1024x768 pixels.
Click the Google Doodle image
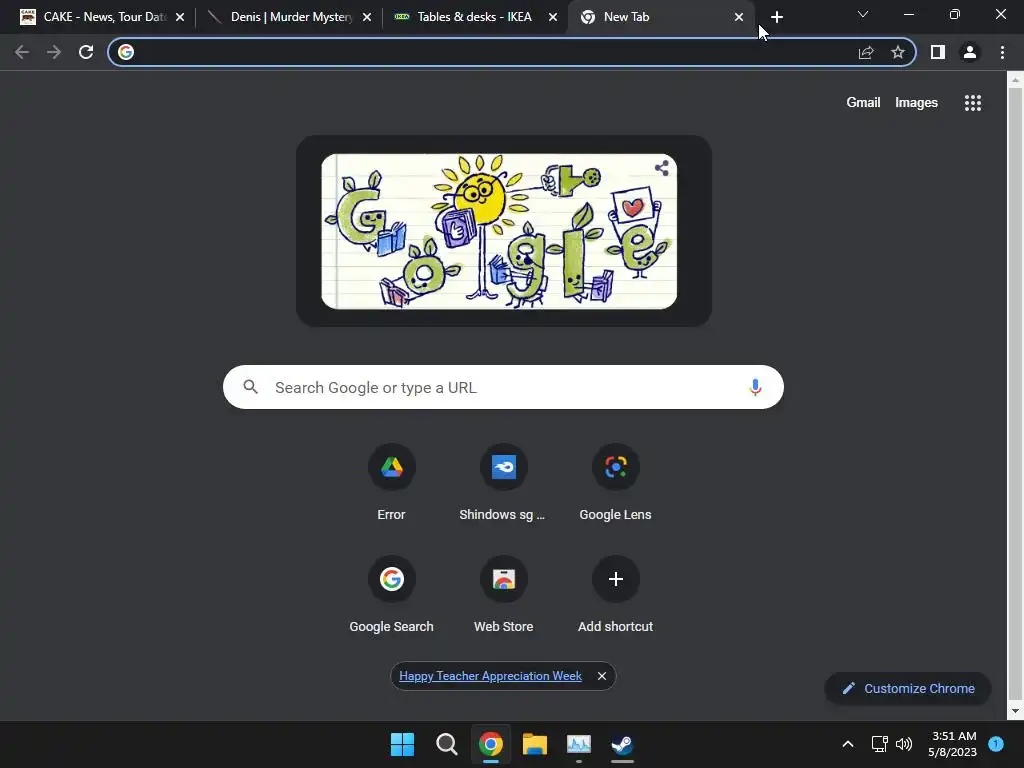tap(499, 231)
